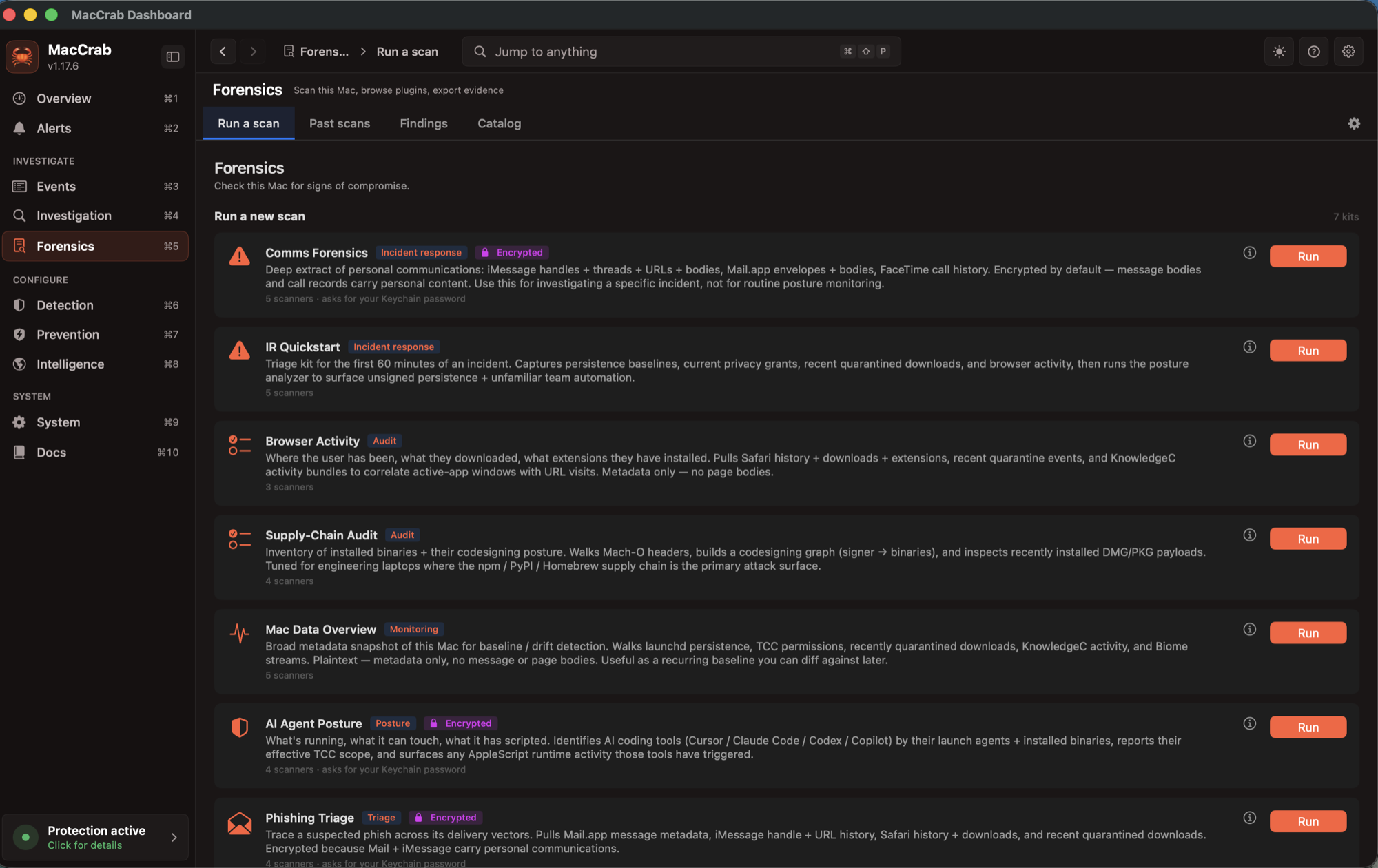
Task: Expand Protection active details chevron
Action: [x=174, y=837]
